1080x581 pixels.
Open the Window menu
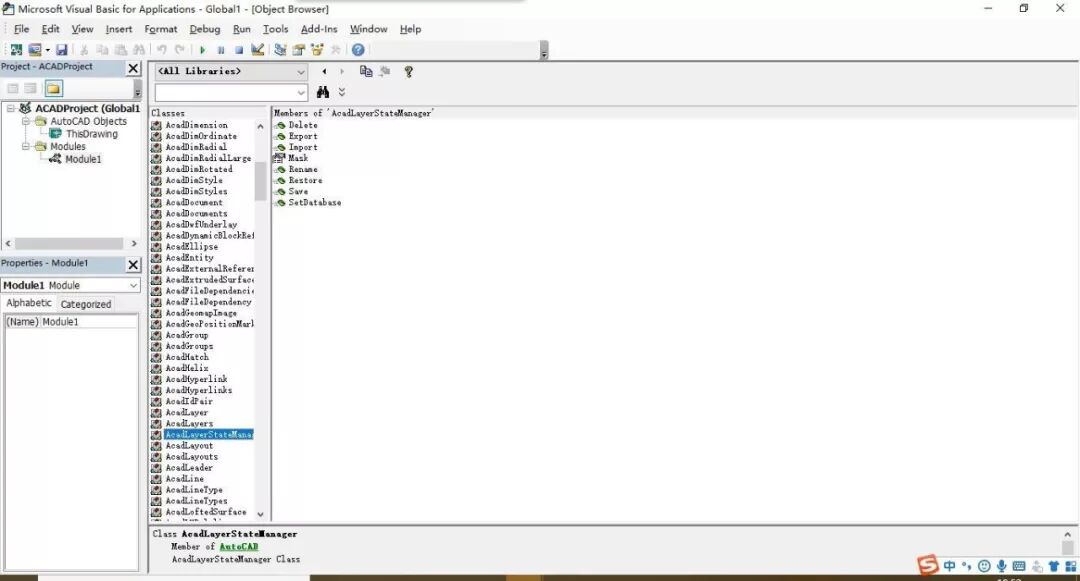(x=368, y=29)
